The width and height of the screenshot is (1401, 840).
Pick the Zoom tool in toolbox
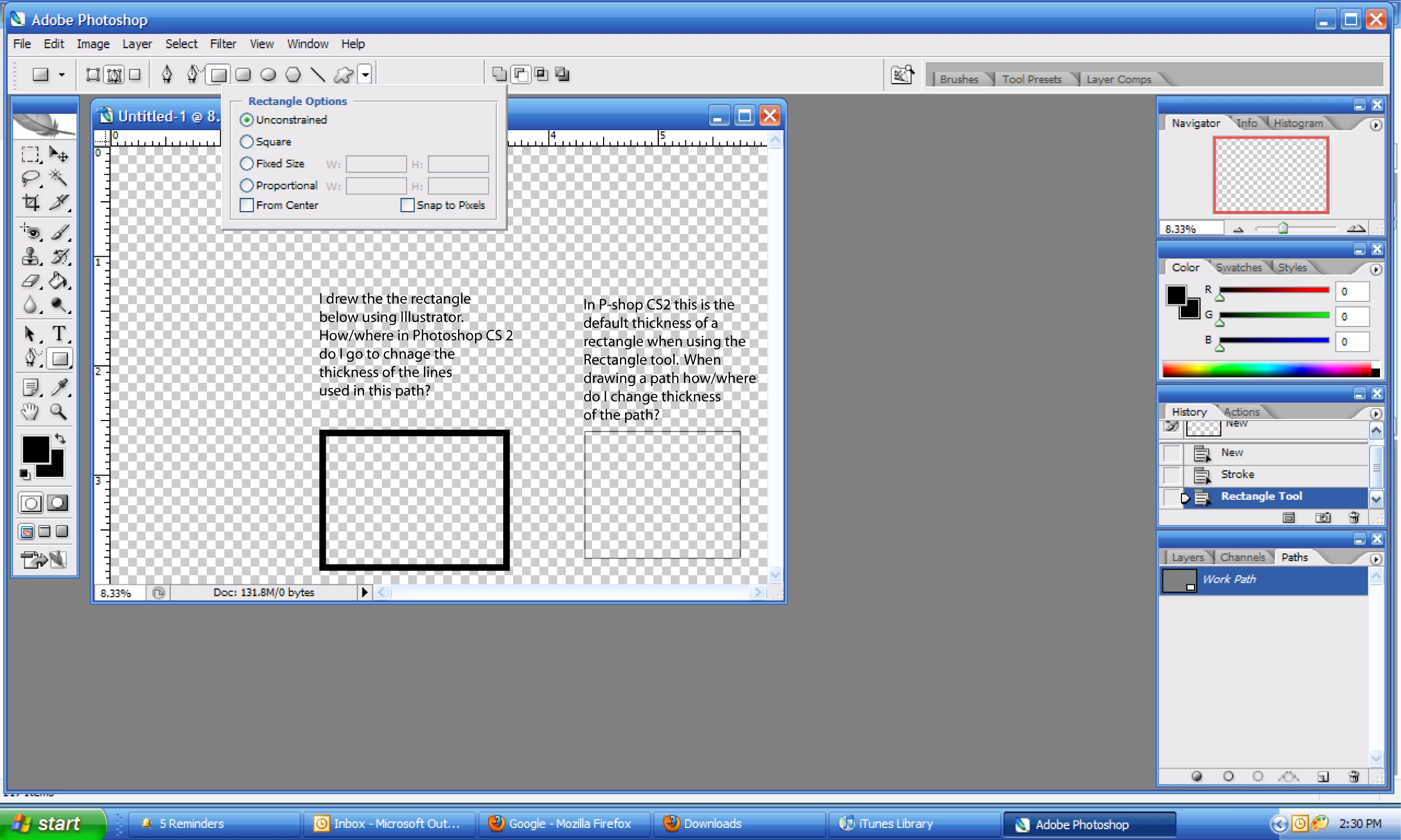point(59,412)
